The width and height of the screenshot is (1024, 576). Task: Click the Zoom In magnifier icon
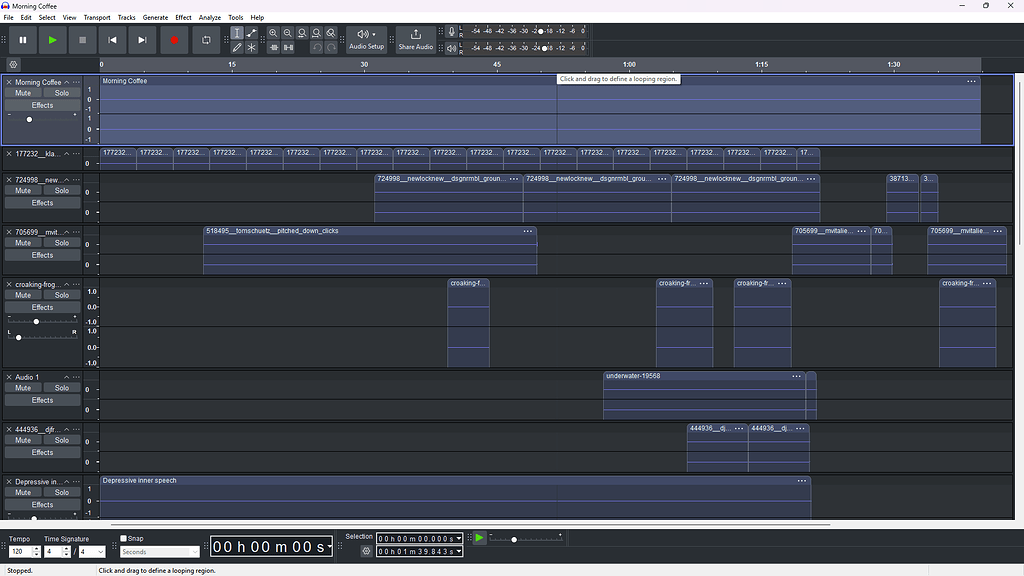pos(273,33)
